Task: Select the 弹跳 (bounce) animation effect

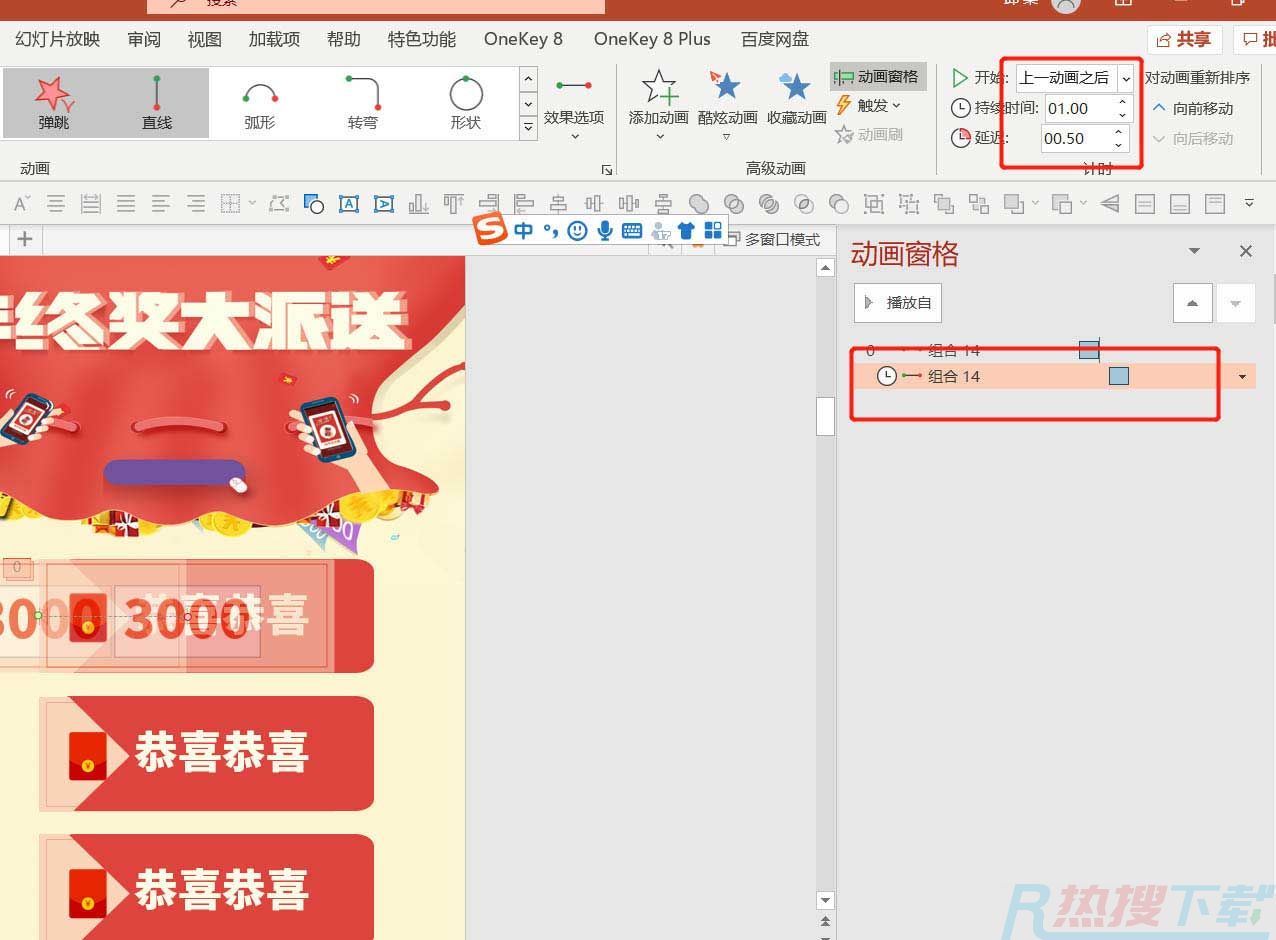Action: 54,100
